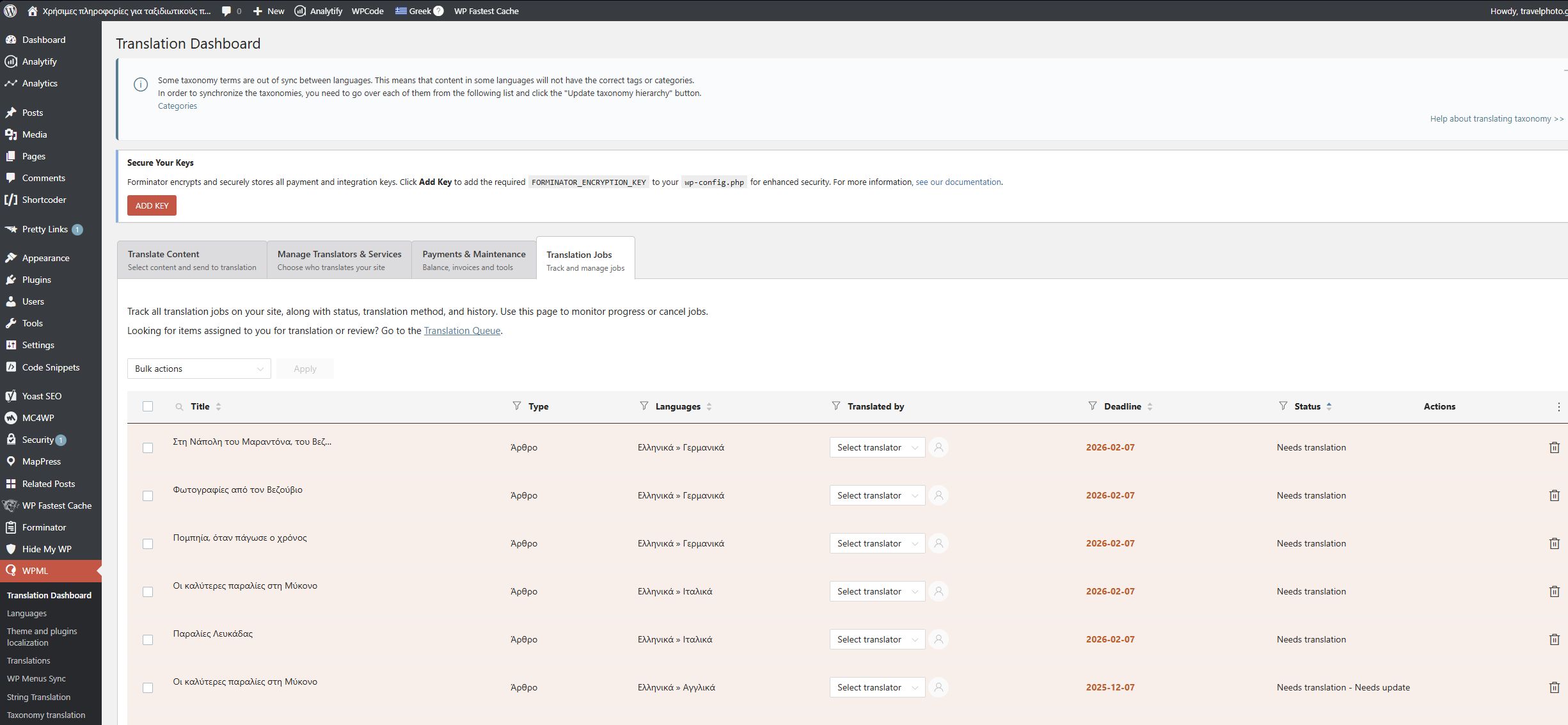Open the Manage Translators & Services tab
1568x725 pixels.
click(x=339, y=260)
